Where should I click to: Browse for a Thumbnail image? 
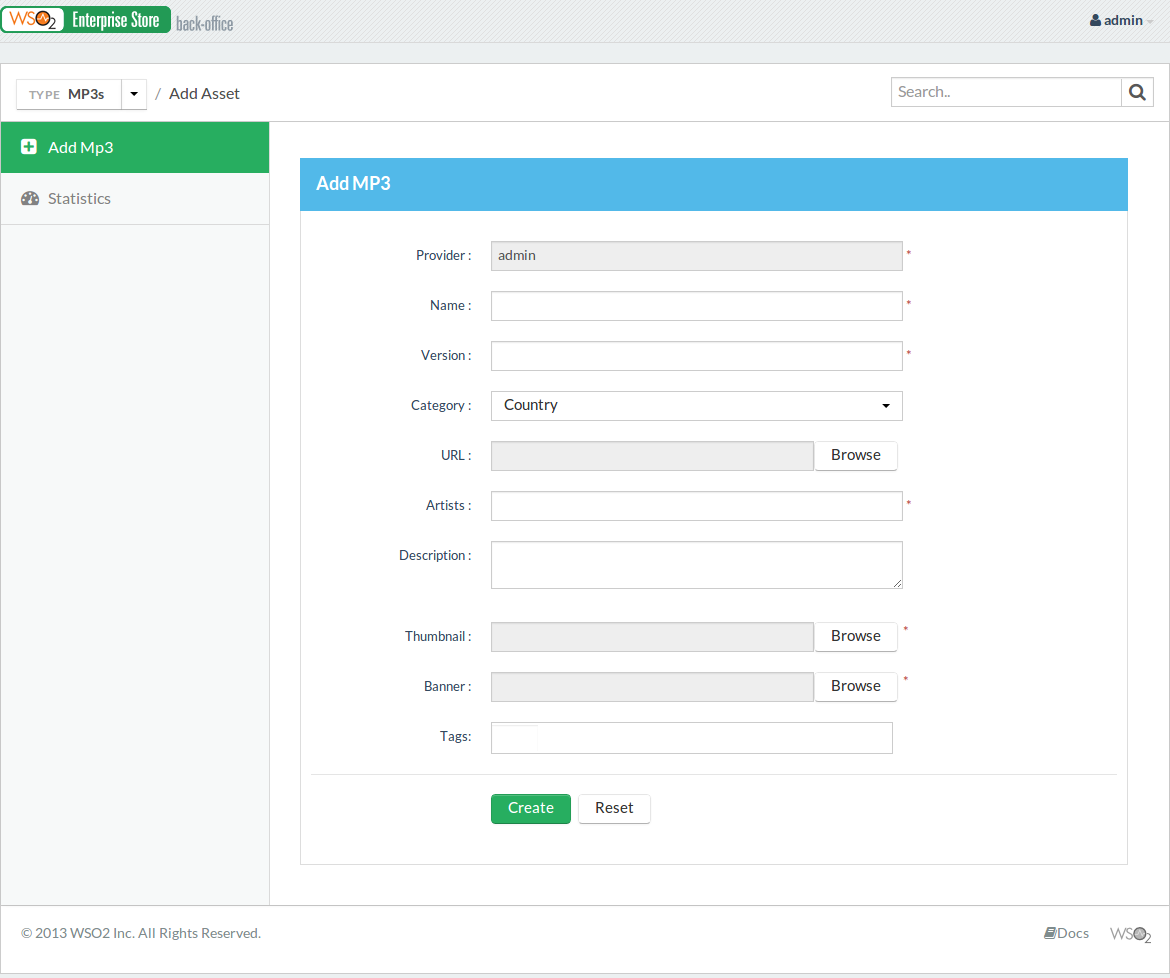click(x=855, y=636)
